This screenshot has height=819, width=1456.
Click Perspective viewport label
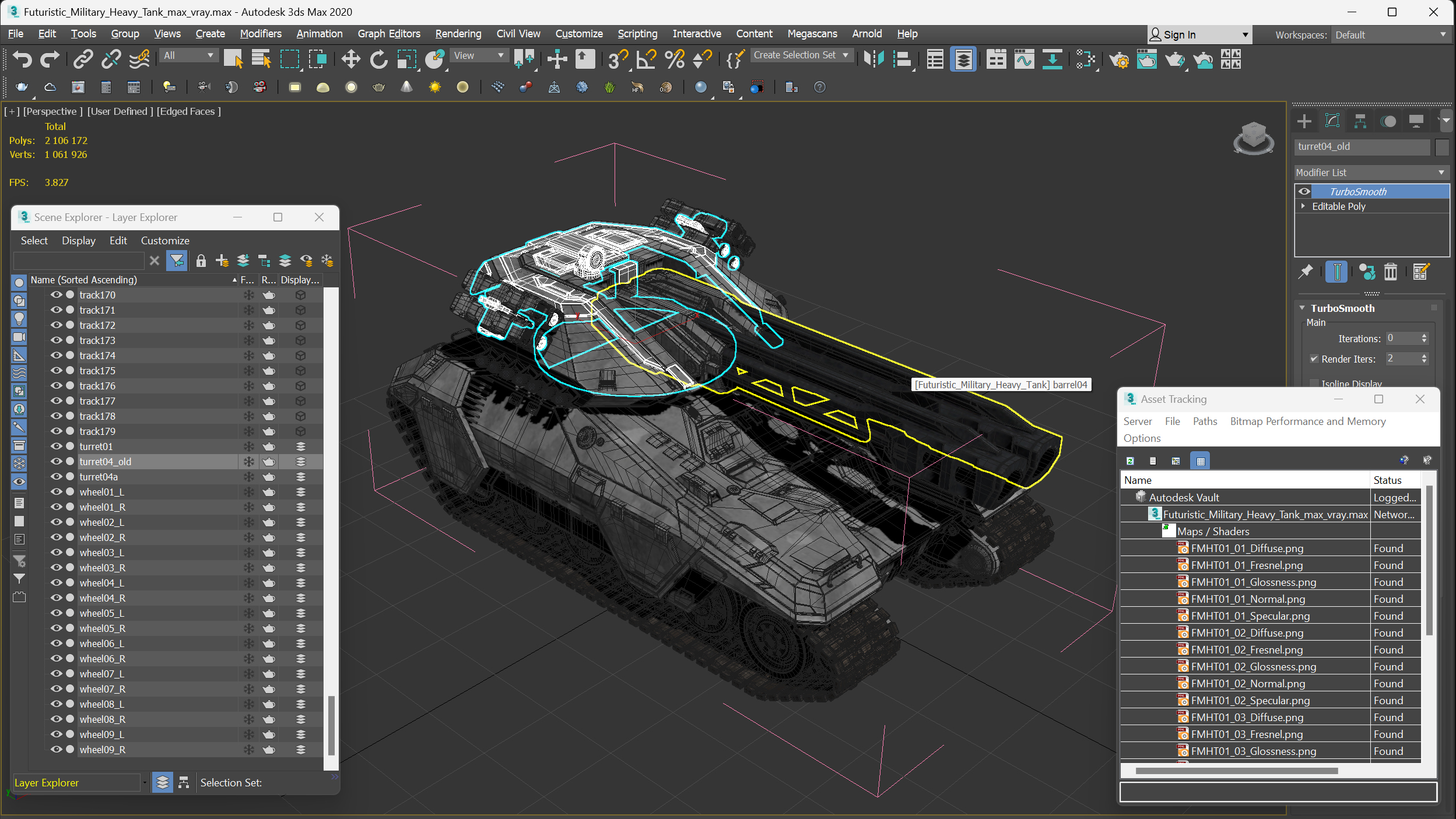[52, 111]
